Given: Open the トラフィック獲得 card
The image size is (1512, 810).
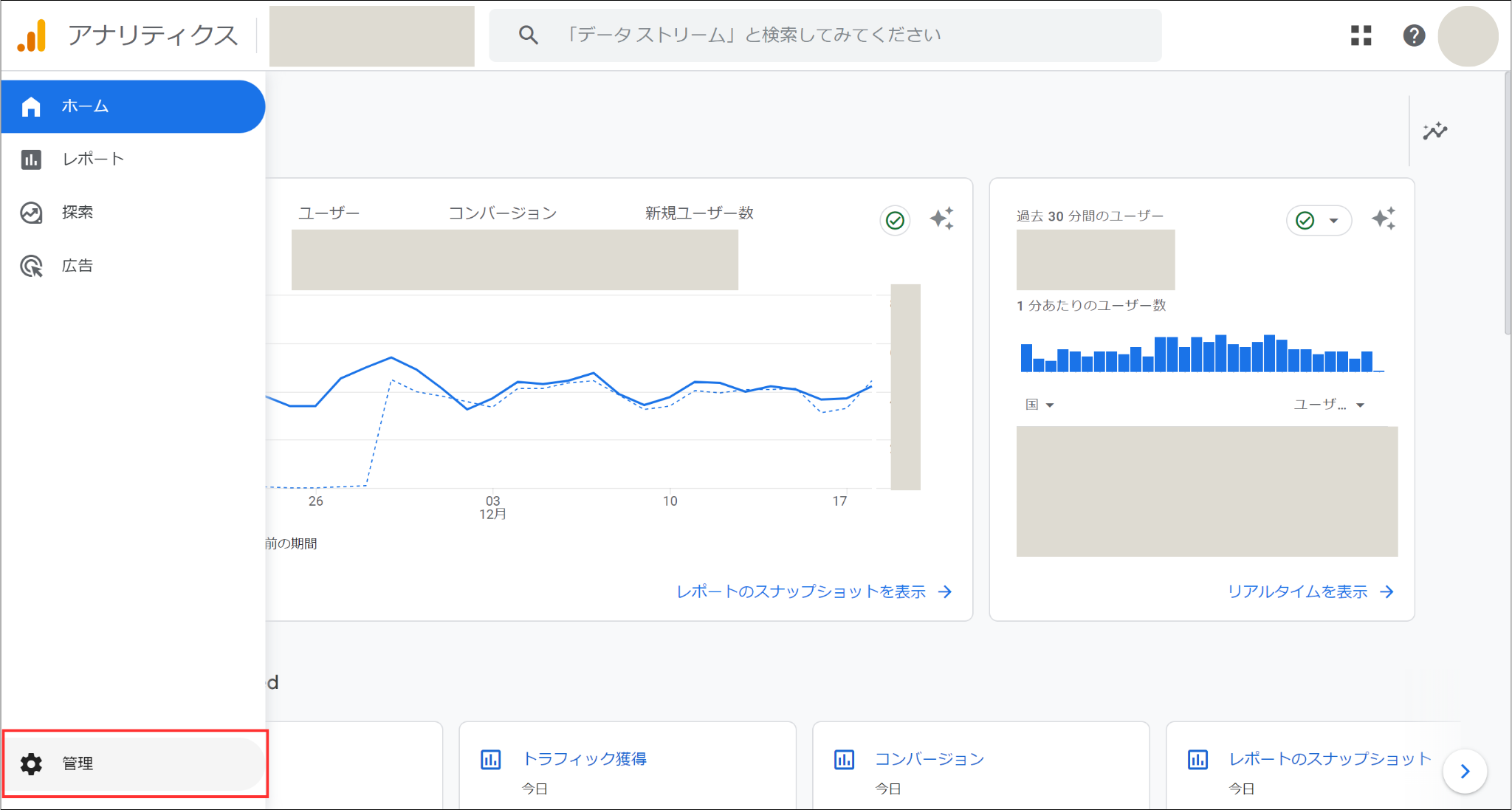Looking at the screenshot, I should coord(628,765).
